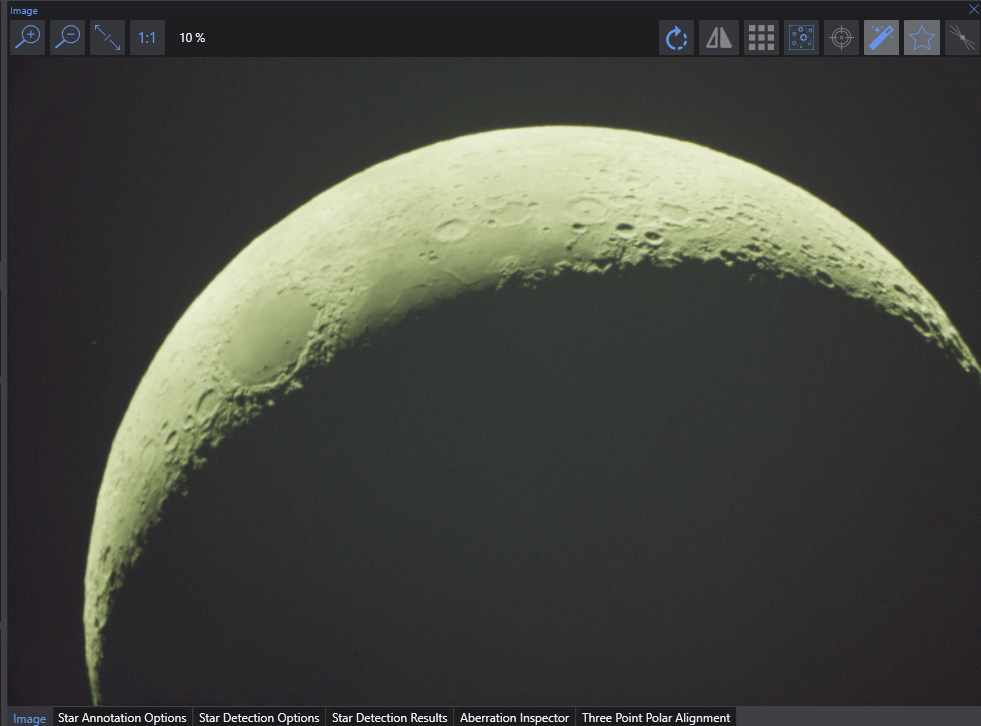Toggle star detection star icon
The image size is (981, 726).
(921, 38)
